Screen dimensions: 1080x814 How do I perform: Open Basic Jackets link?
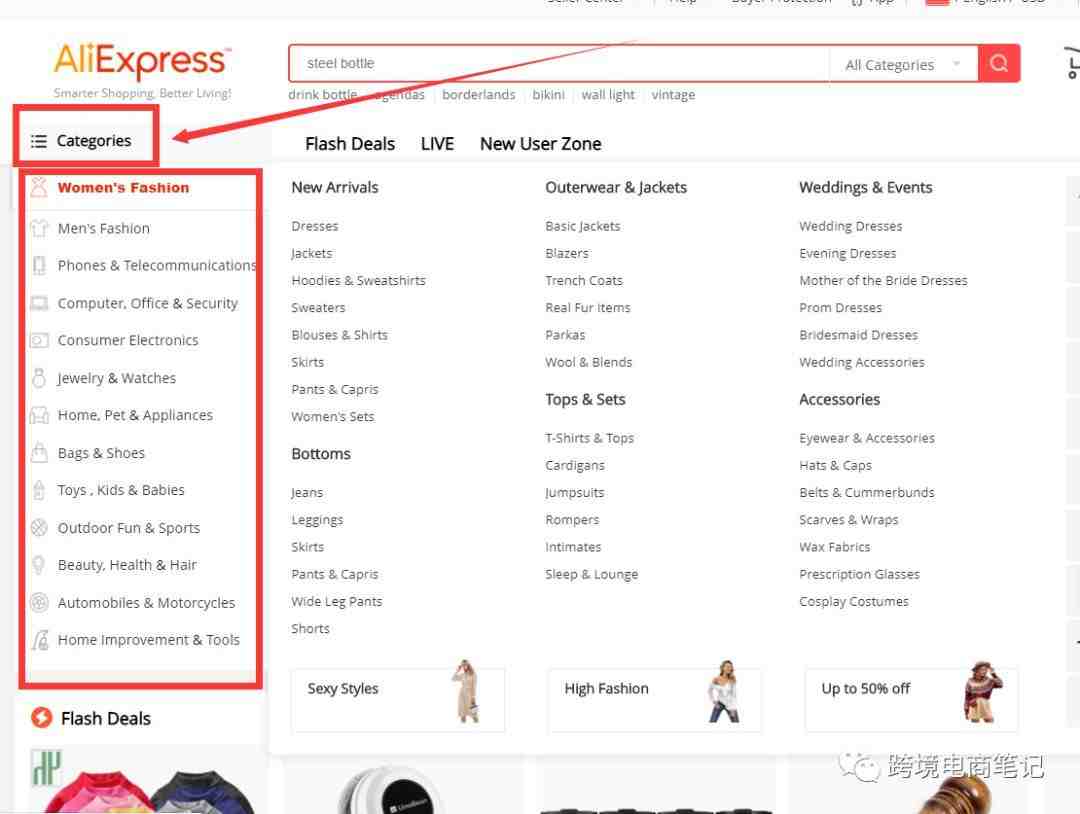click(x=583, y=226)
